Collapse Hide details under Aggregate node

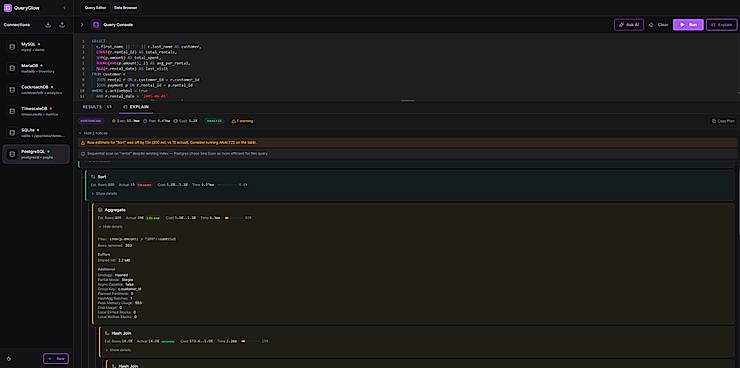(110, 226)
